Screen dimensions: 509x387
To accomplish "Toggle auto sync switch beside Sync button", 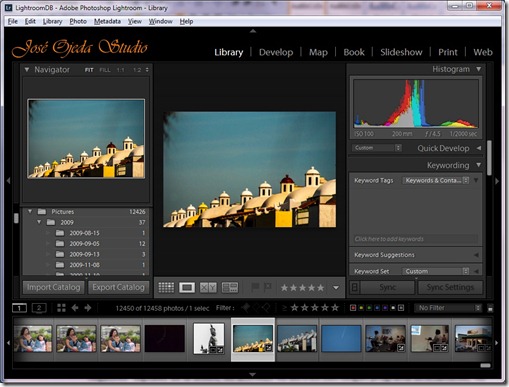I will point(355,287).
